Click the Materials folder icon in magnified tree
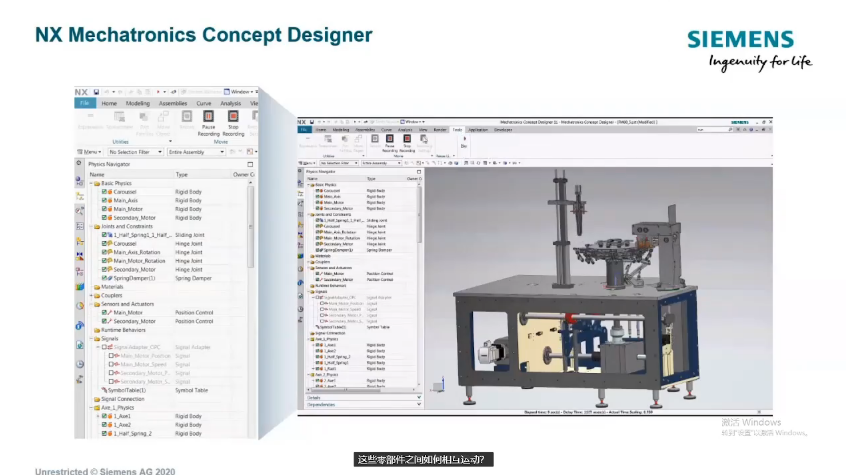846x475 pixels. 97,287
